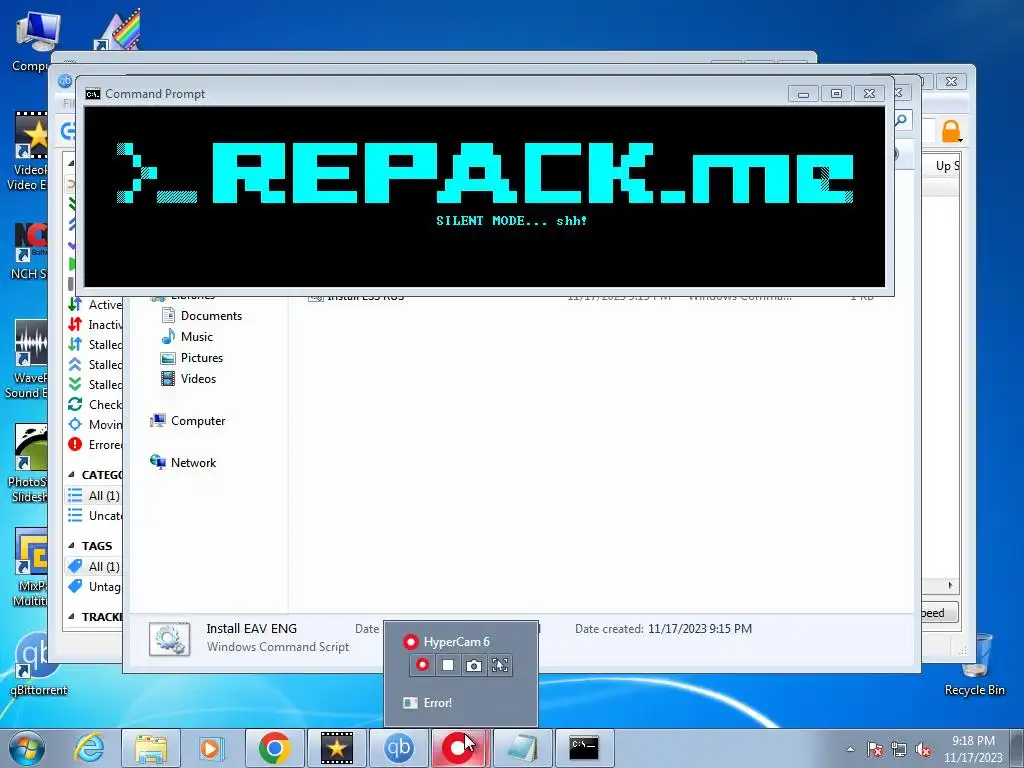1024x768 pixels.
Task: Close the Command Prompt window
Action: click(x=869, y=94)
